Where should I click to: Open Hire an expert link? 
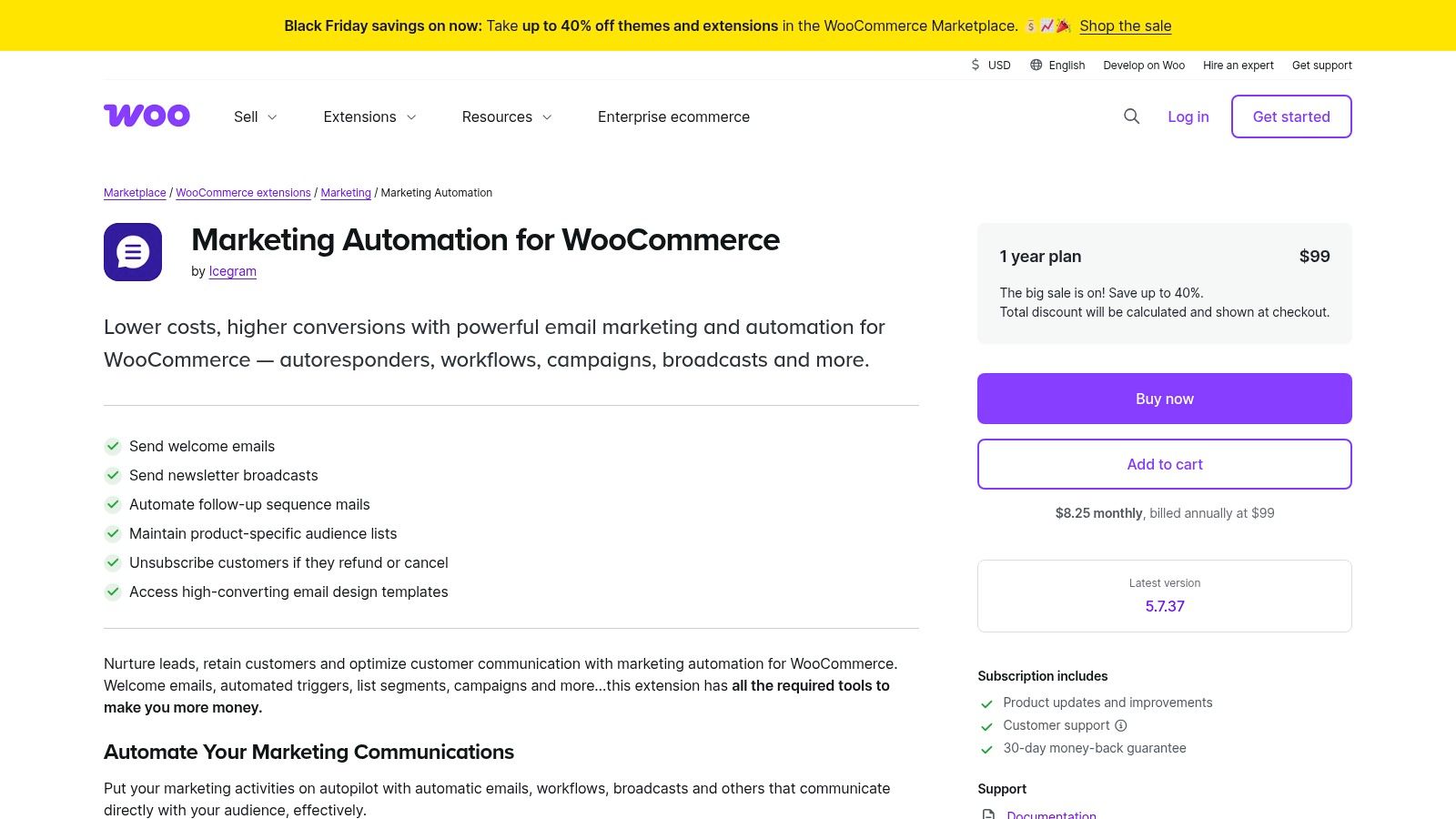click(1238, 66)
